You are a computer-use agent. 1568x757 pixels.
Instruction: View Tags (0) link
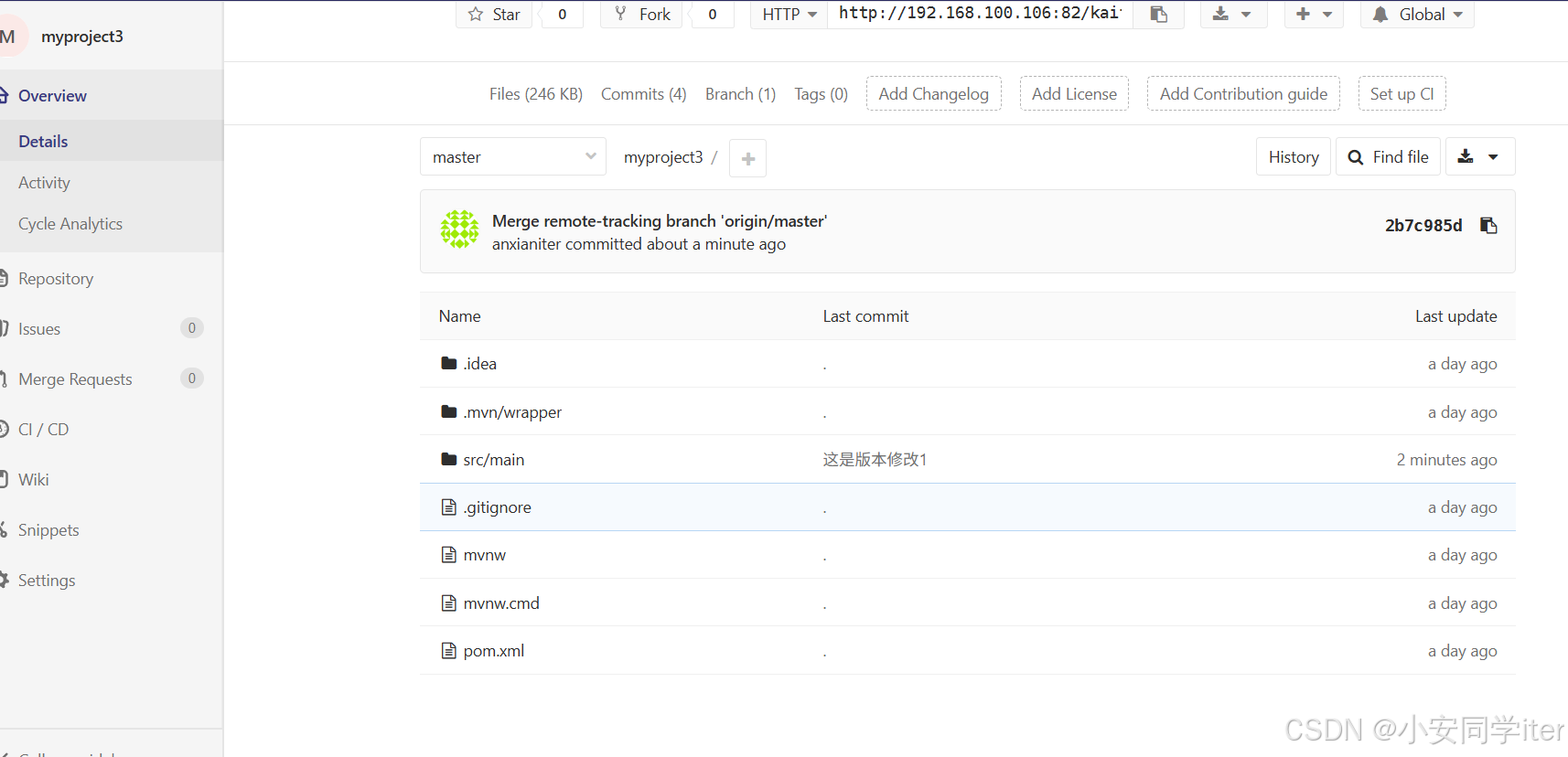pyautogui.click(x=822, y=94)
